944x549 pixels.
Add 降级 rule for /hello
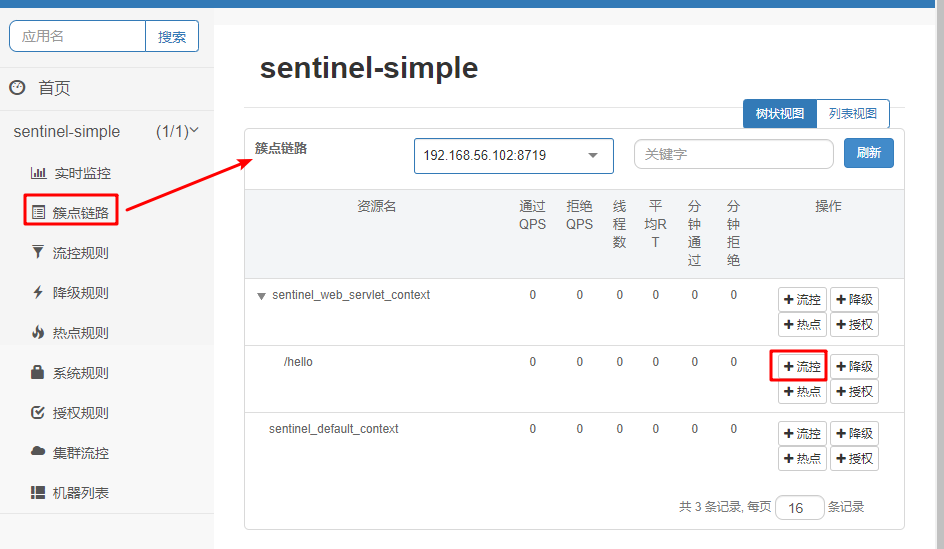point(854,366)
